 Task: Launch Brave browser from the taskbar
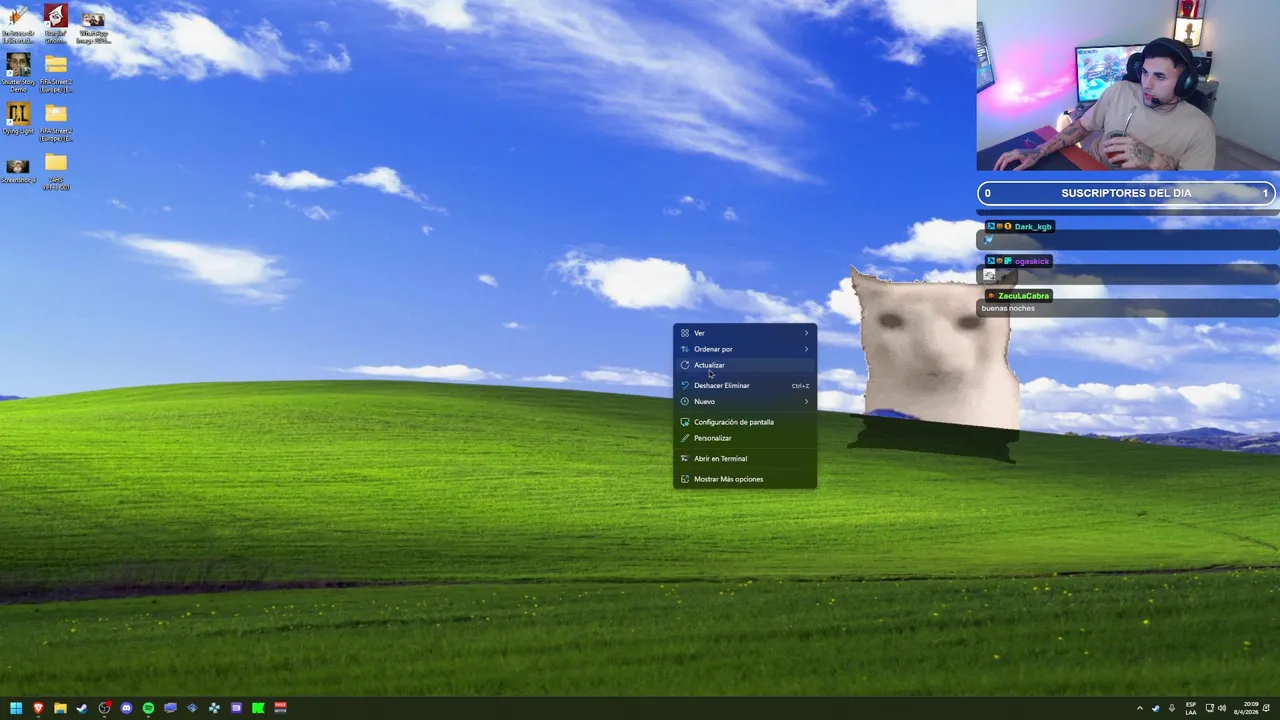38,708
